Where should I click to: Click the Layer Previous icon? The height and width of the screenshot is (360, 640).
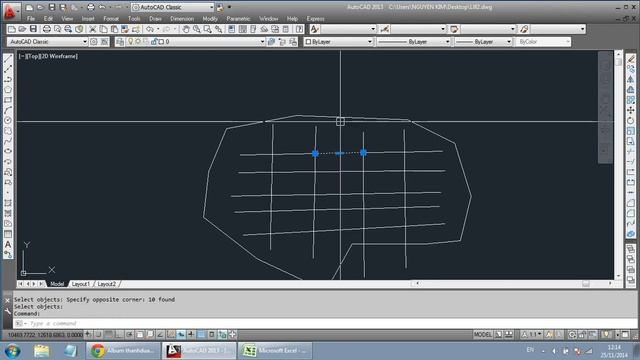click(282, 42)
